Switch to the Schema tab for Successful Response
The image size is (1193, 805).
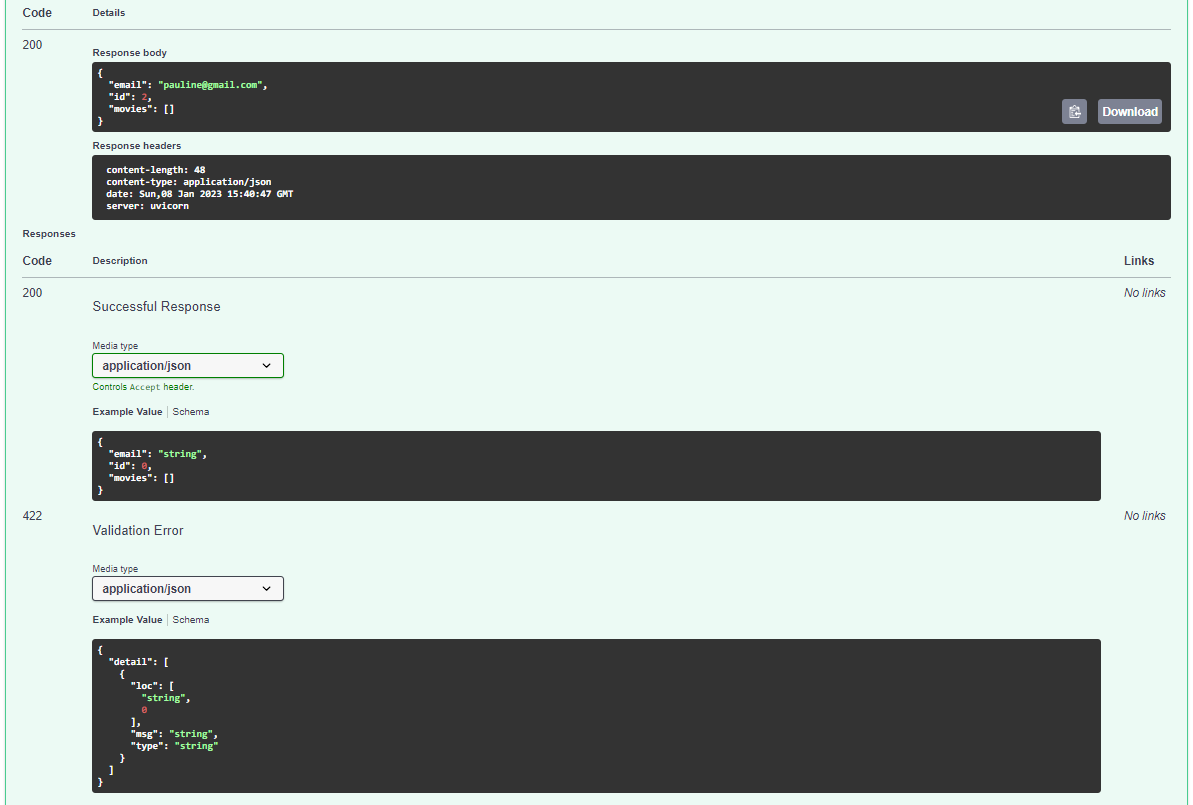coord(190,411)
